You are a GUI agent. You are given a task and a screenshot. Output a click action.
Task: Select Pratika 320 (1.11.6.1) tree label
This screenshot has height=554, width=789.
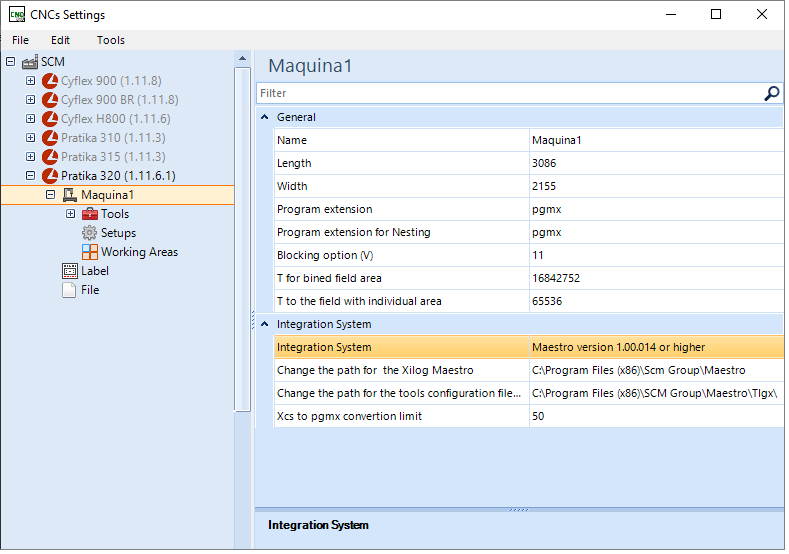pos(118,176)
